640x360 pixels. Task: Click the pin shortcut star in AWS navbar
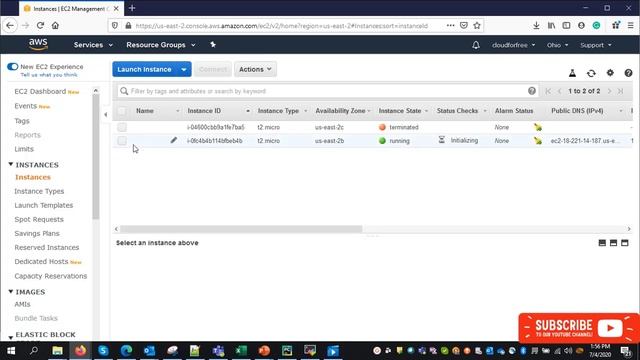coord(213,44)
